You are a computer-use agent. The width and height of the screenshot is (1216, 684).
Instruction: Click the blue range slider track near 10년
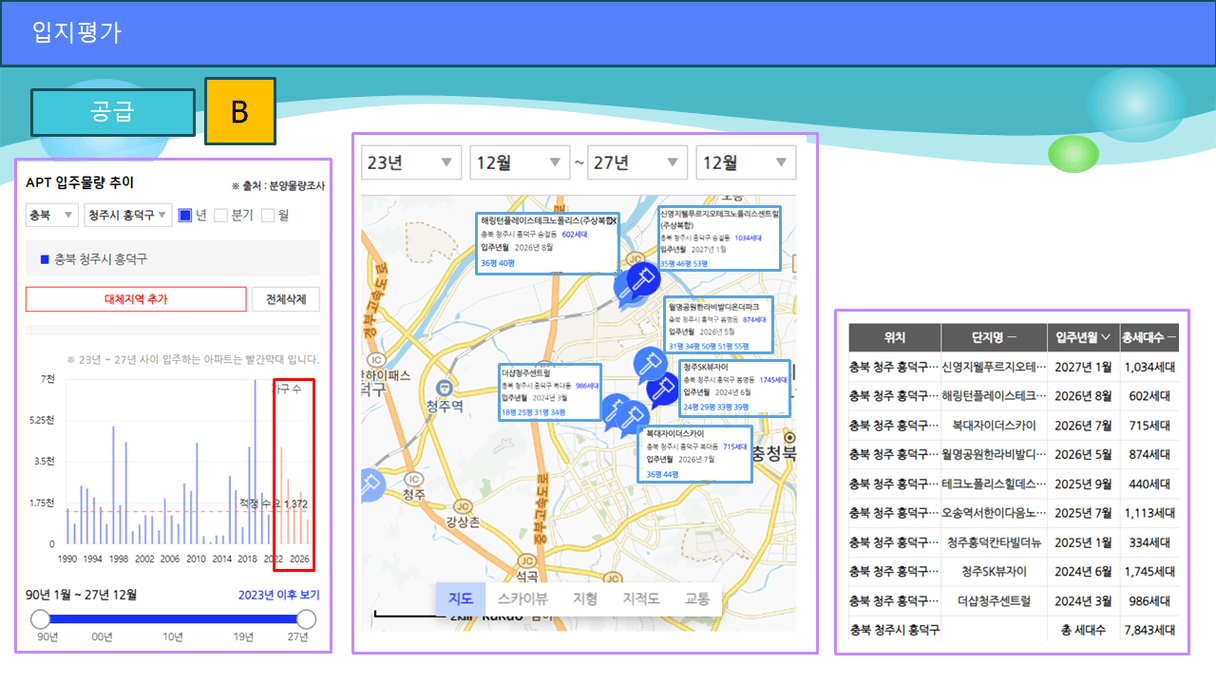173,619
